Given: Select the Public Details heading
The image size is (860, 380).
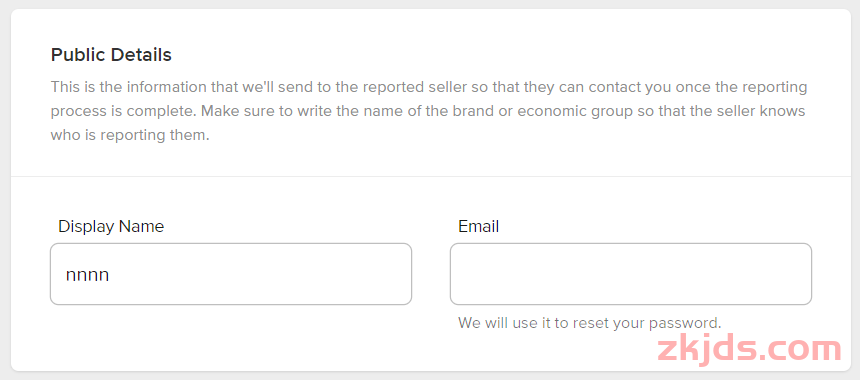Looking at the screenshot, I should click(111, 55).
